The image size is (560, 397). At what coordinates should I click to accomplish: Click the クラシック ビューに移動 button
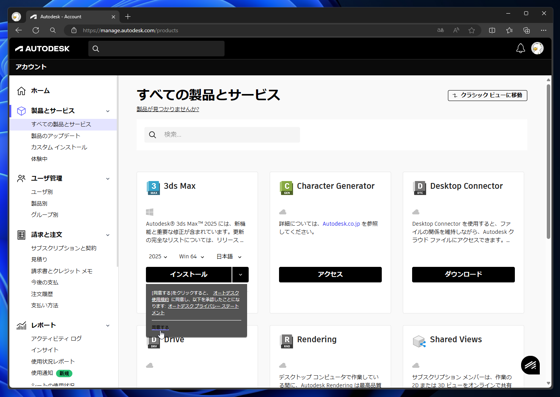pyautogui.click(x=488, y=95)
